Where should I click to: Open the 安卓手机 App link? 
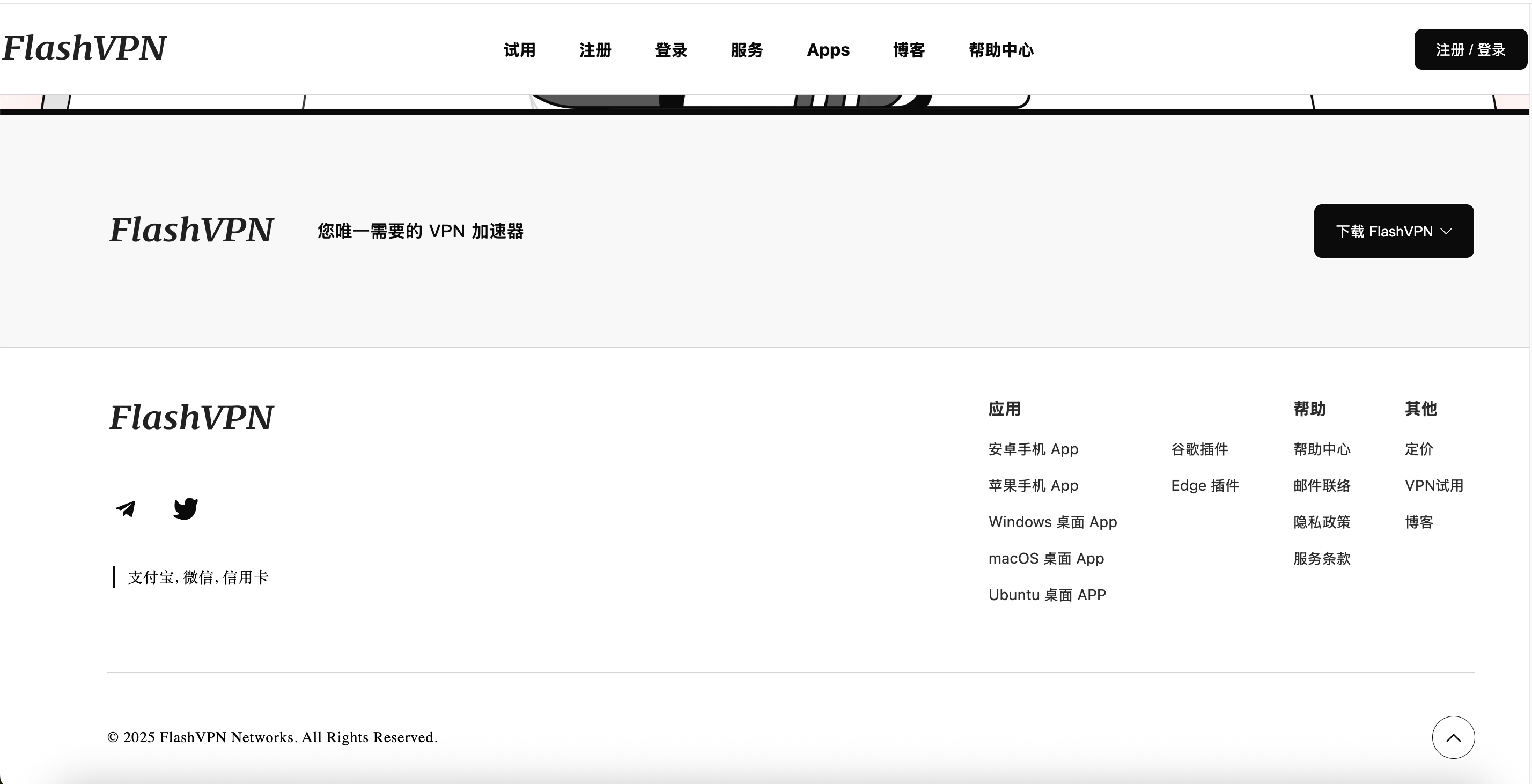tap(1033, 449)
